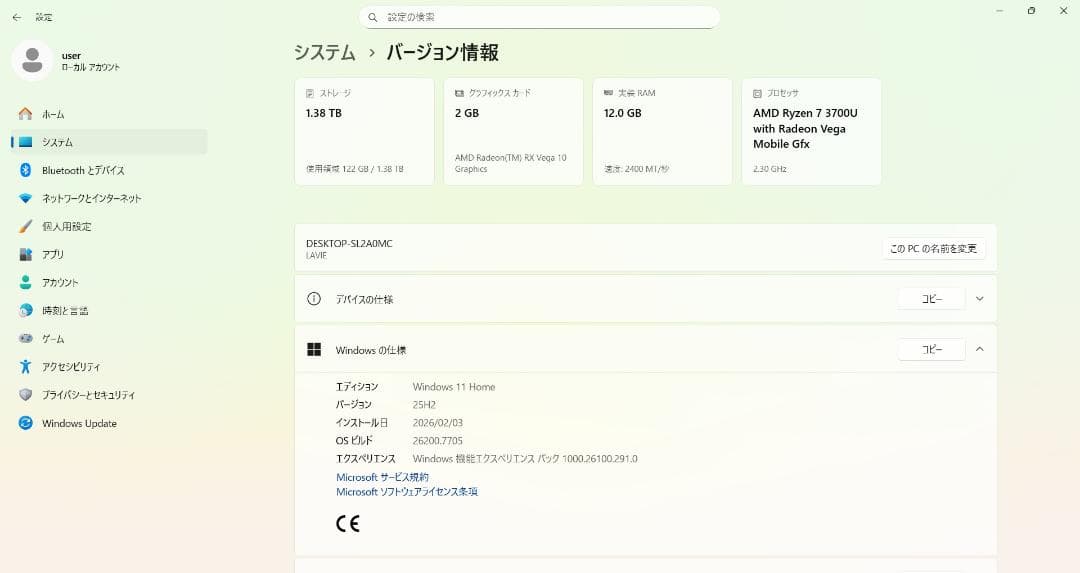Click the プライバシーとセキュリティ shield icon
The height and width of the screenshot is (573, 1080).
tap(25, 395)
